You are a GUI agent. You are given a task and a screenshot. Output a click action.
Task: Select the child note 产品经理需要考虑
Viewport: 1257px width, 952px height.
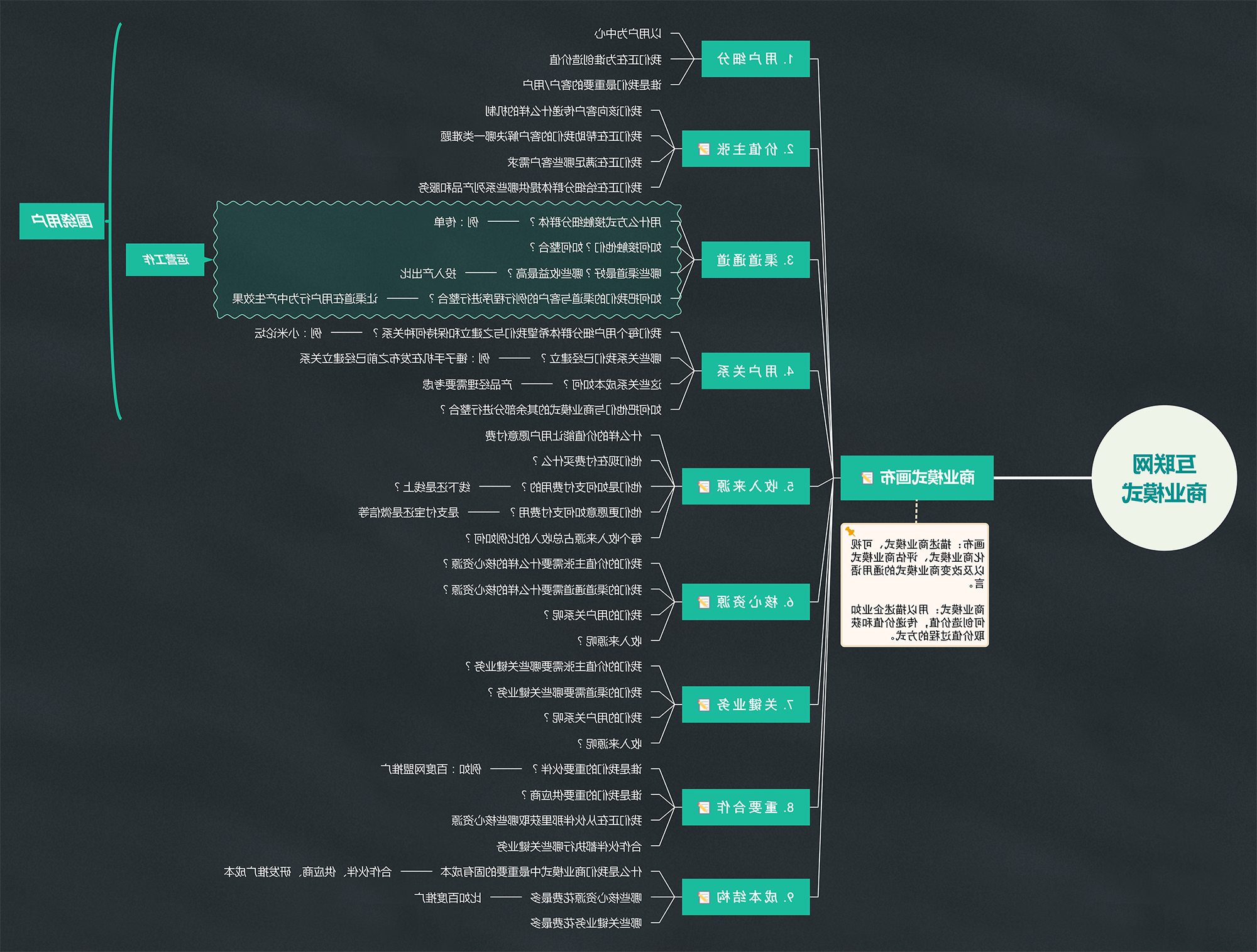(x=467, y=384)
